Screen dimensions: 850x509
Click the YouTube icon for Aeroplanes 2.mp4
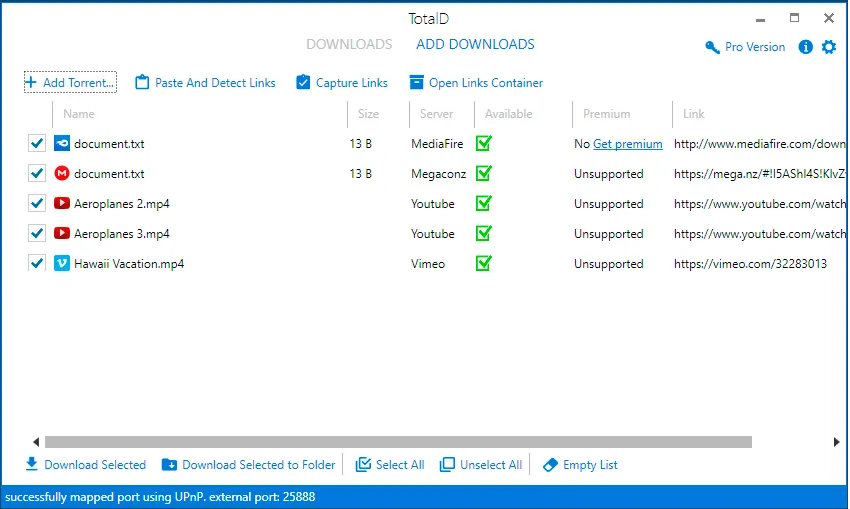pos(62,203)
